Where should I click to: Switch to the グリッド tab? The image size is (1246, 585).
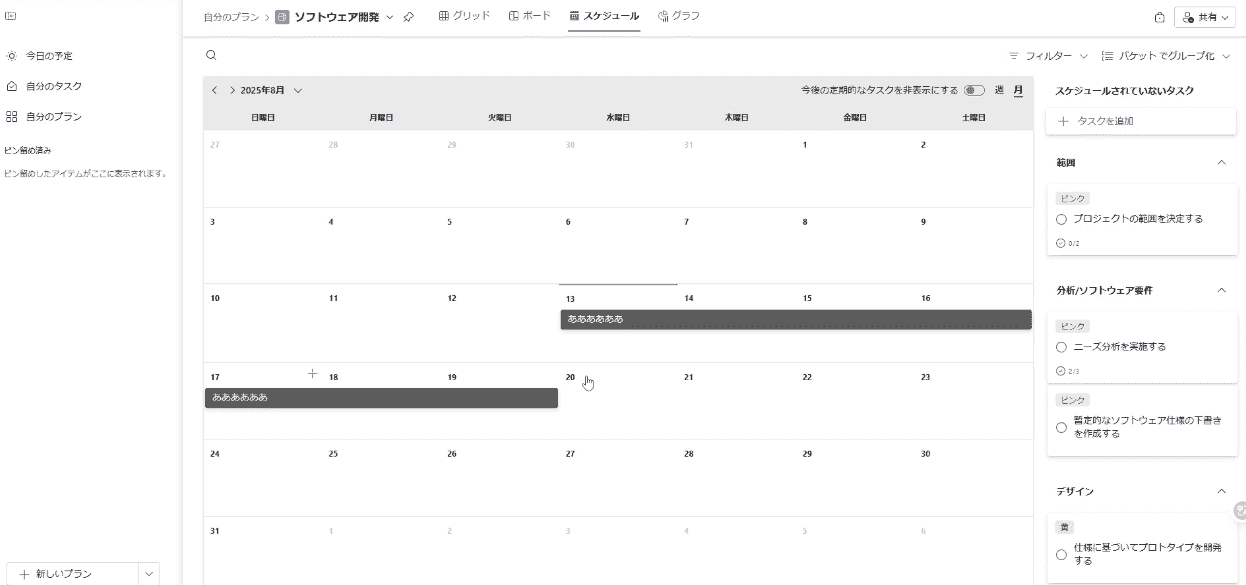pos(465,16)
